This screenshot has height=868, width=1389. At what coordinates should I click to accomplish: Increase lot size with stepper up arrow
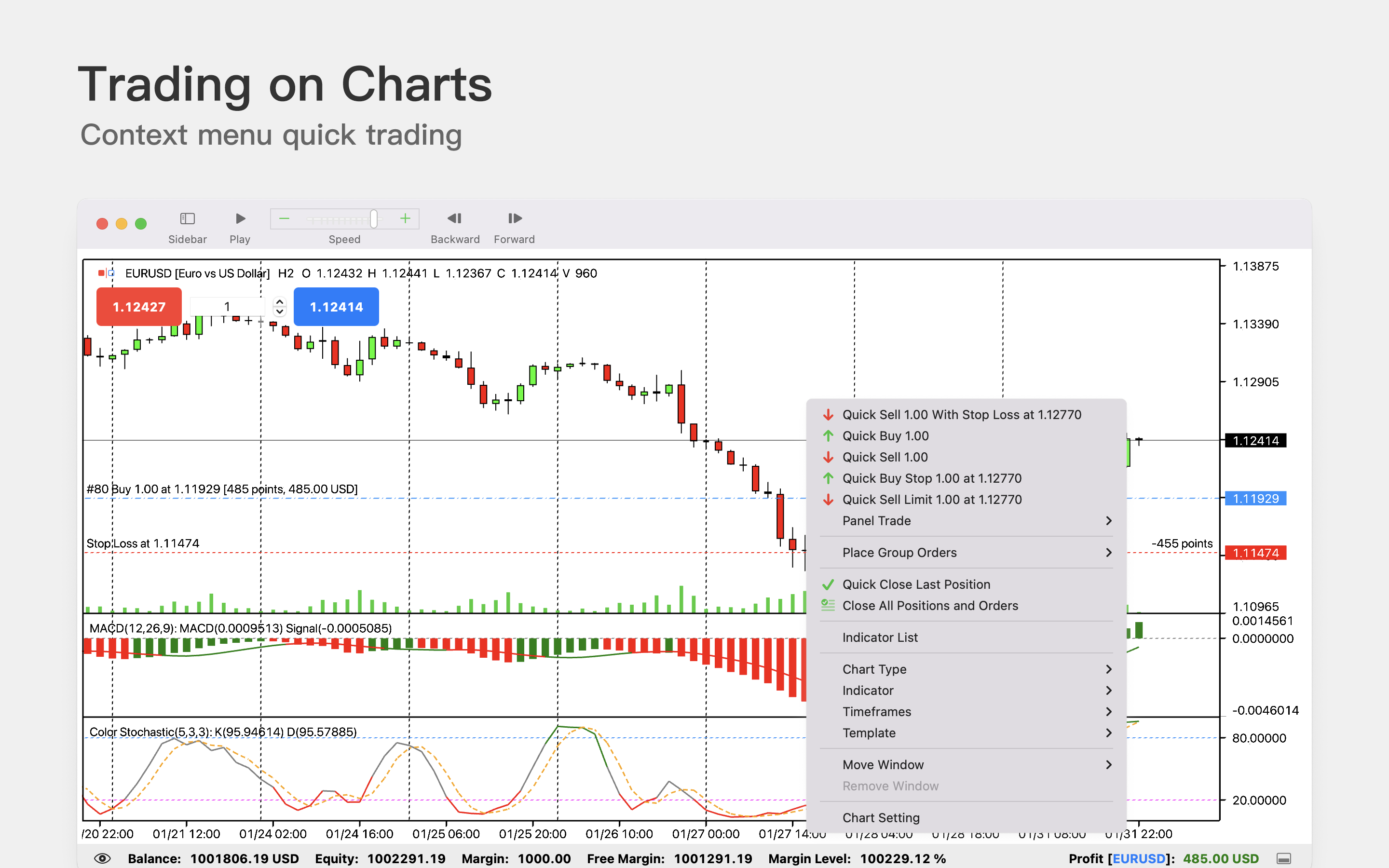280,301
